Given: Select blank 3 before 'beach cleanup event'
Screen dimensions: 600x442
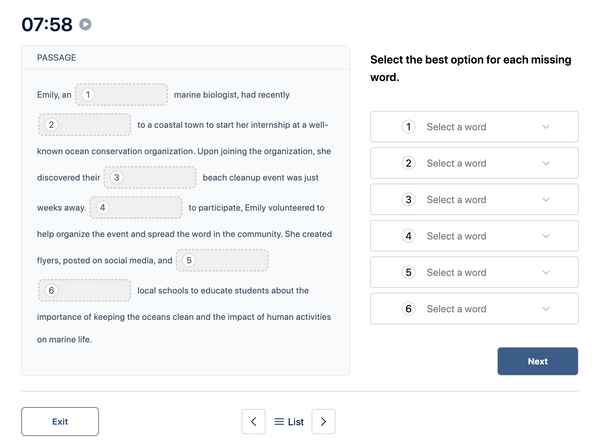Looking at the screenshot, I should 150,177.
